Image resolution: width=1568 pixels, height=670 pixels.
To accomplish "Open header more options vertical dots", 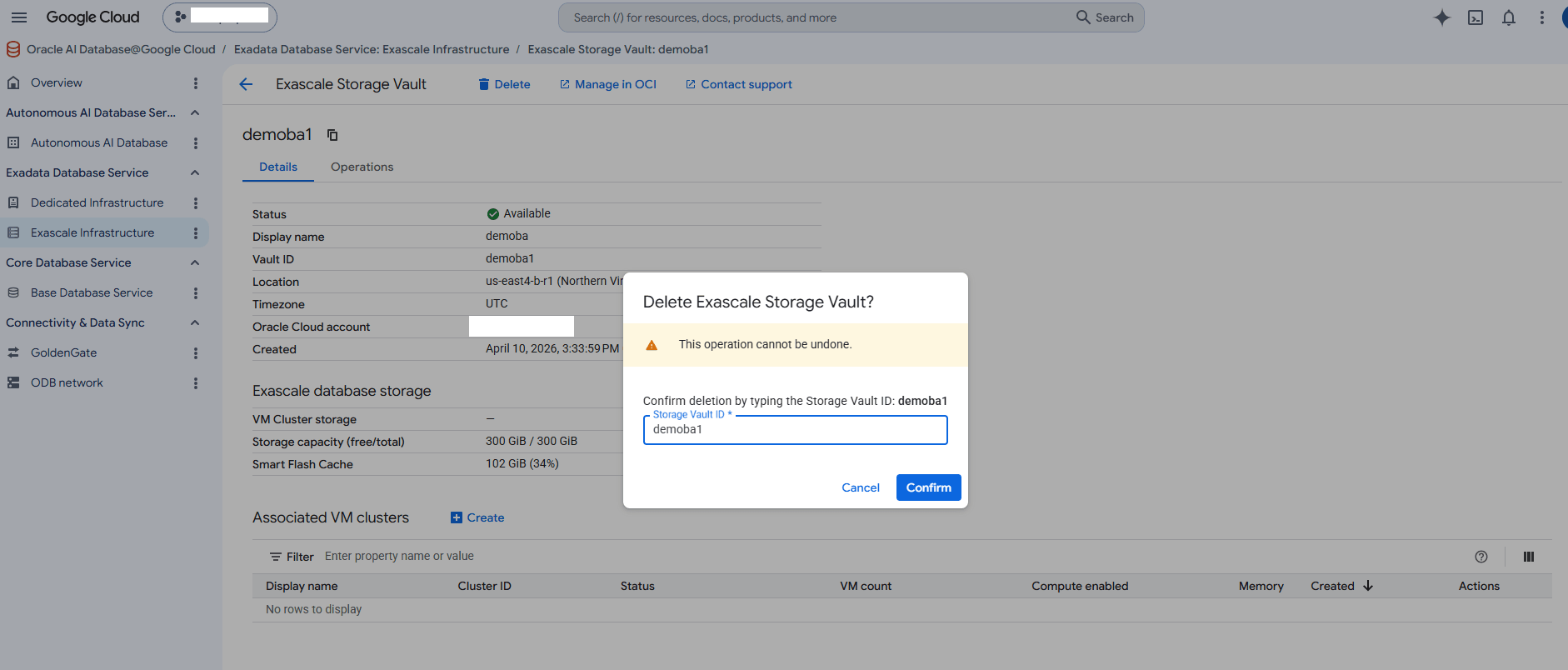I will [1542, 17].
